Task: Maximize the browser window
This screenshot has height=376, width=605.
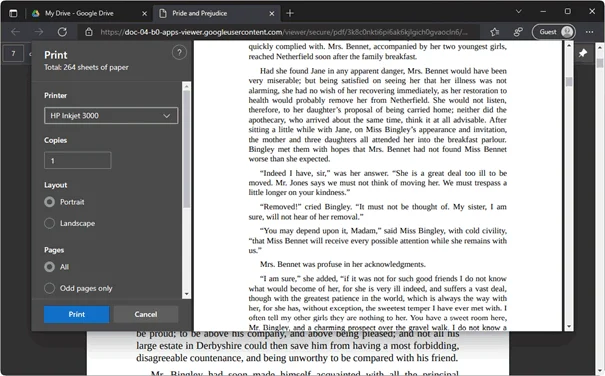Action: (x=568, y=12)
